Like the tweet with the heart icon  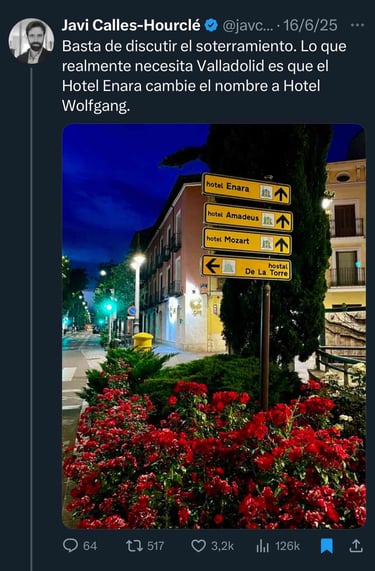[199, 546]
